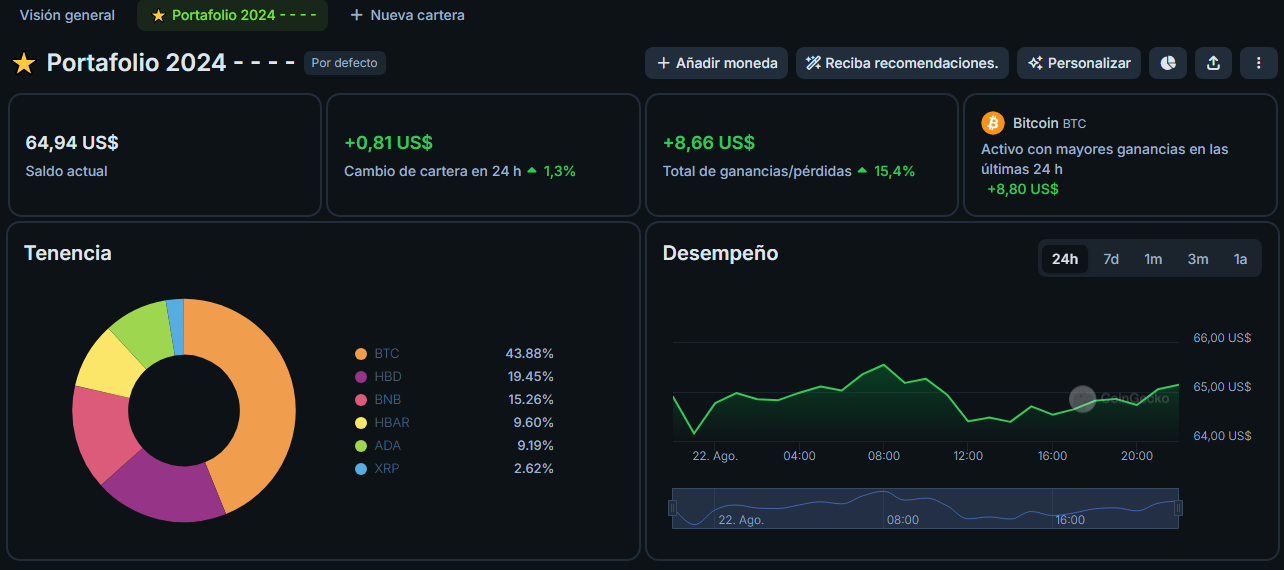Click the BTC orange legend swatch

point(361,354)
